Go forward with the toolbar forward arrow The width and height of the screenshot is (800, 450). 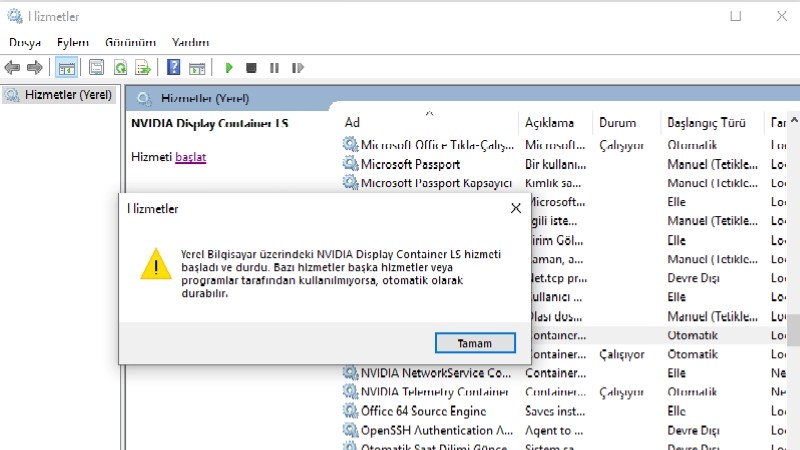(35, 68)
